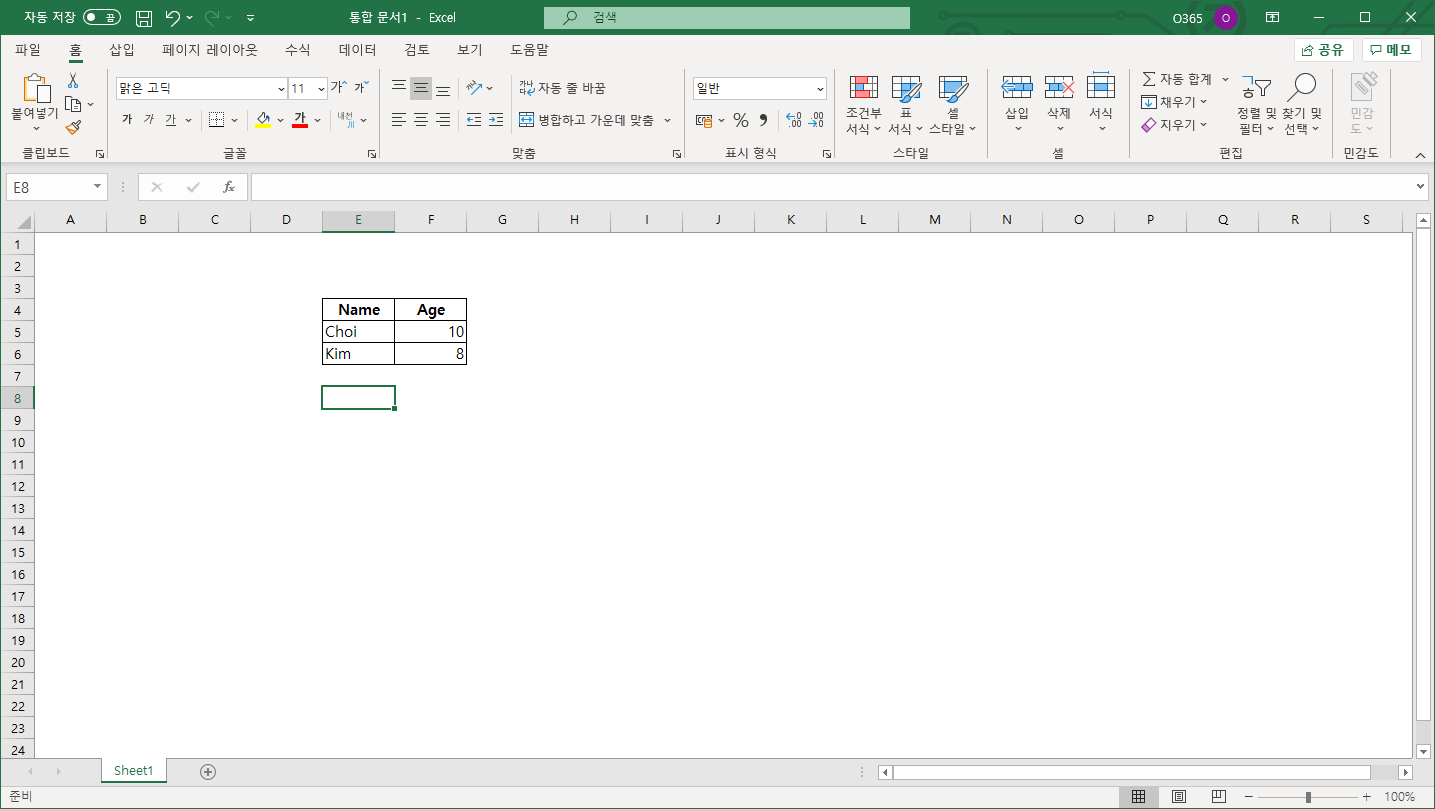1435x809 pixels.
Task: Click the Comma Style icon
Action: coord(763,121)
